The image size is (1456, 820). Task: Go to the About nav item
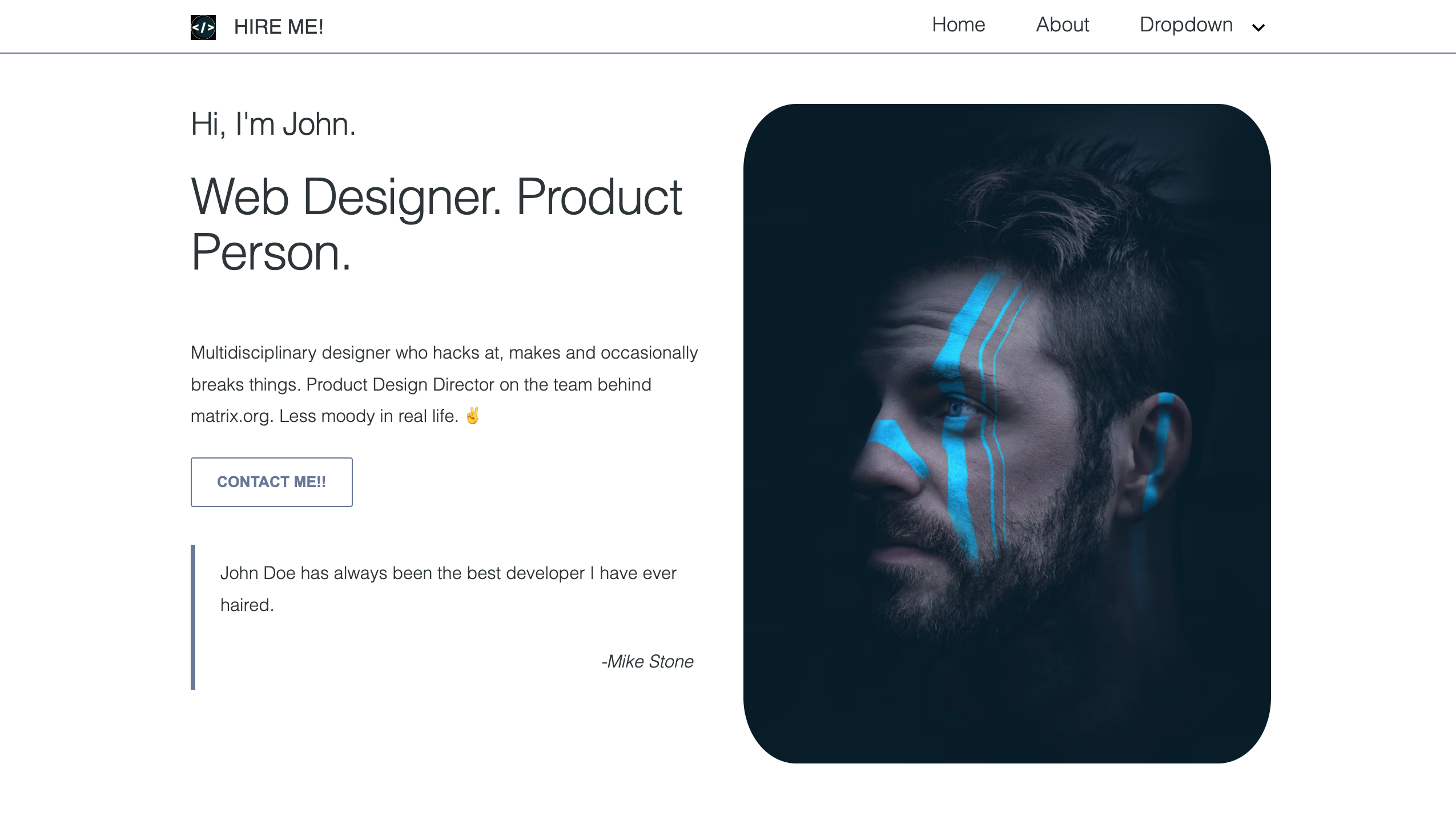tap(1062, 25)
